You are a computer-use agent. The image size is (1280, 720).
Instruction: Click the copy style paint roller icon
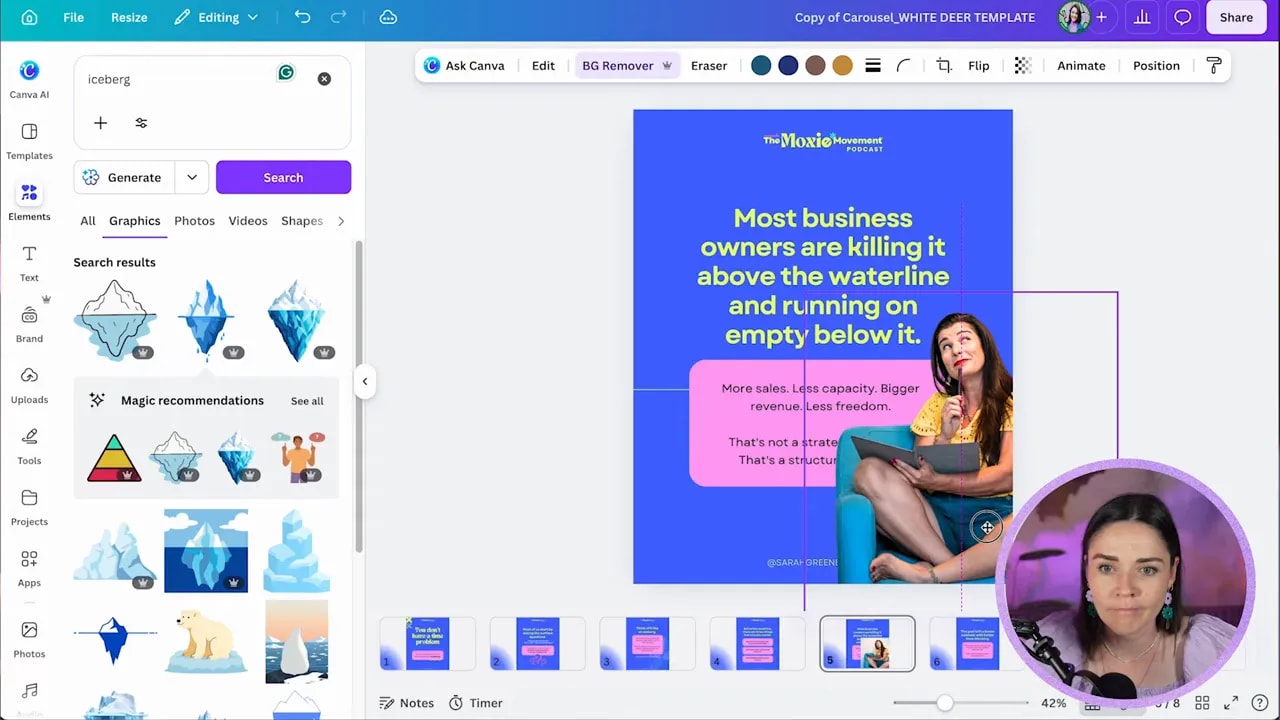point(1214,66)
